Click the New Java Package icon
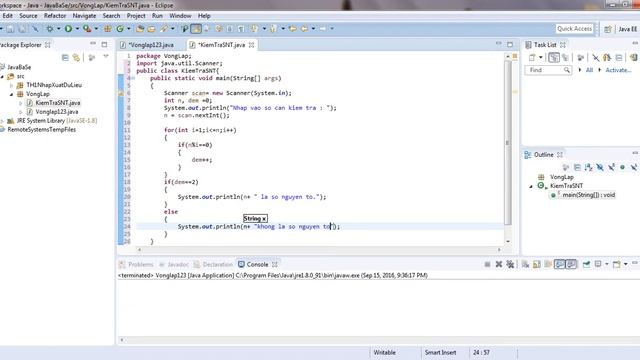 pos(108,29)
